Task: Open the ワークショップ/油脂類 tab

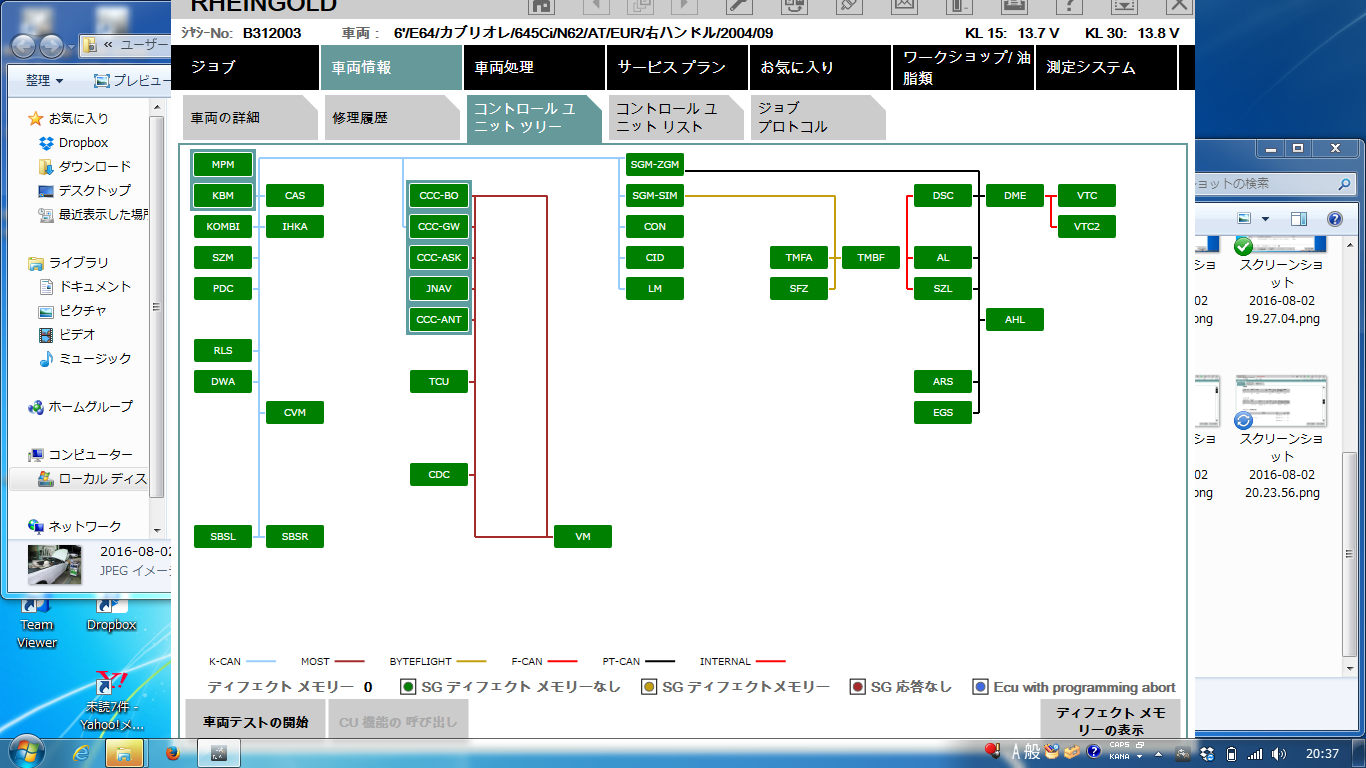Action: tap(963, 68)
